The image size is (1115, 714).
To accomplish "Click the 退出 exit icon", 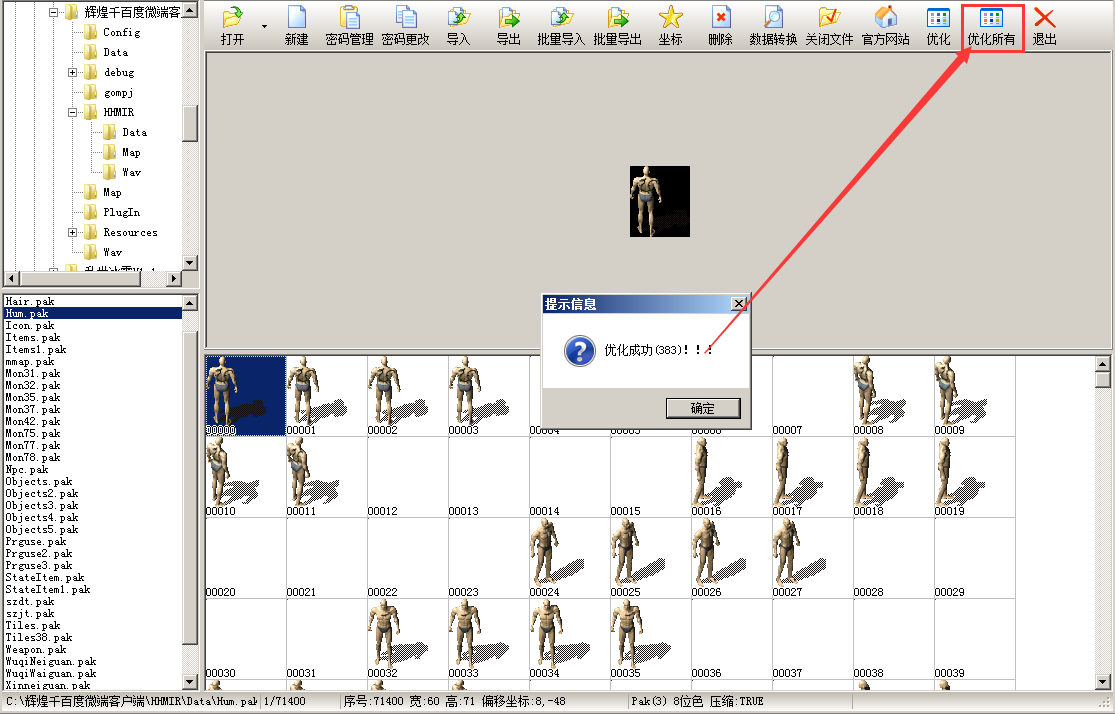I will [1045, 26].
